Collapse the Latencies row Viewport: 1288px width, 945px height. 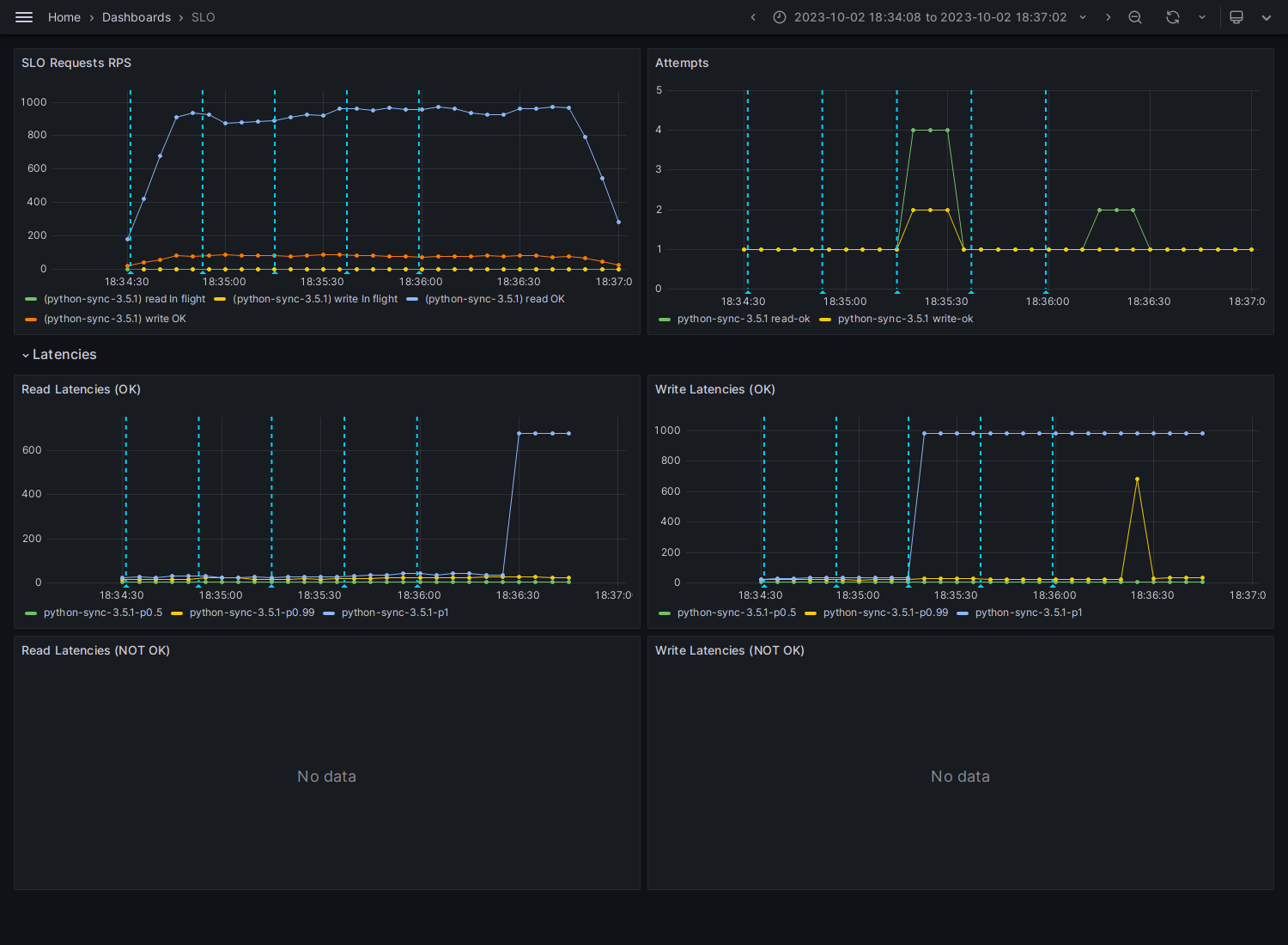26,355
